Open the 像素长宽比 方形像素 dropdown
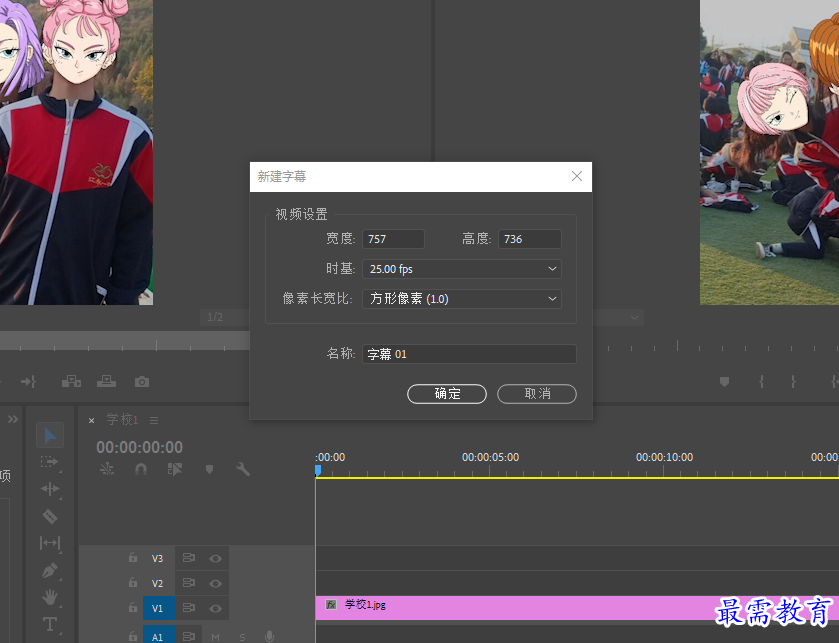The image size is (839, 643). pos(462,299)
